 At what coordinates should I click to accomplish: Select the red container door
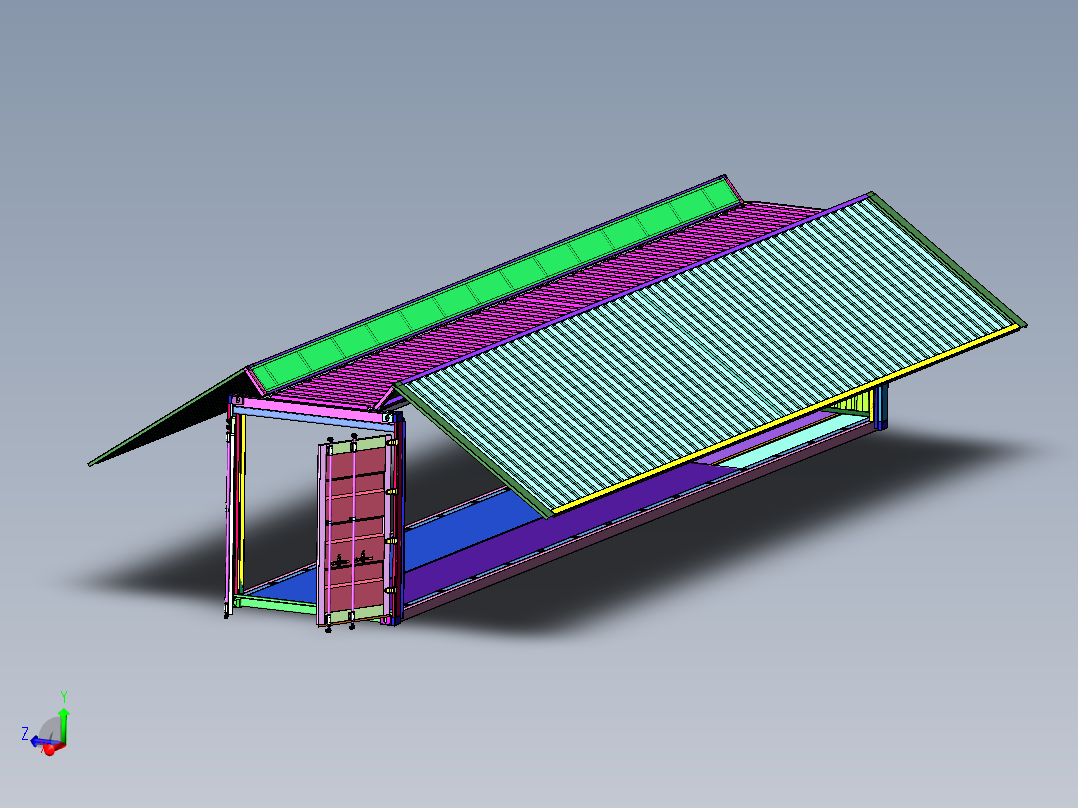click(x=355, y=529)
